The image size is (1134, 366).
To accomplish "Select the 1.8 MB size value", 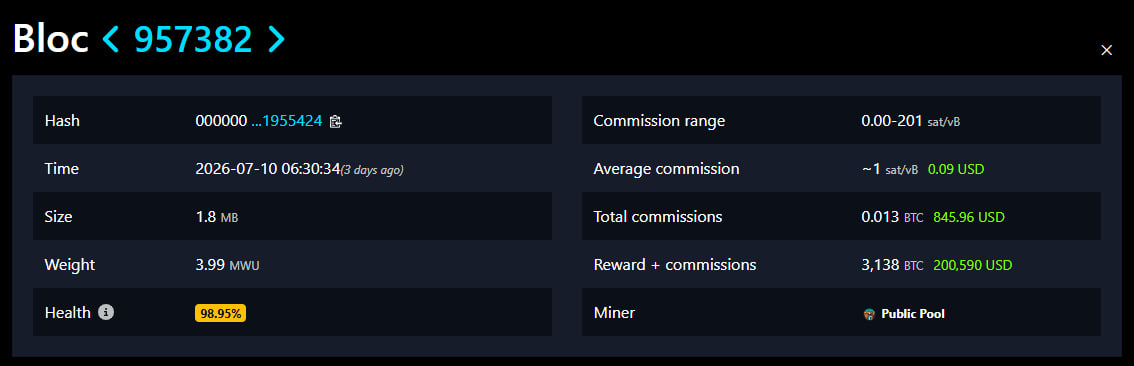I will click(216, 217).
